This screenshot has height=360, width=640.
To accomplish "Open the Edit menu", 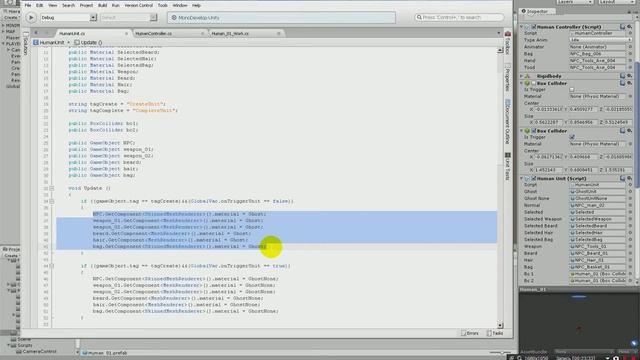I will 40,5.
